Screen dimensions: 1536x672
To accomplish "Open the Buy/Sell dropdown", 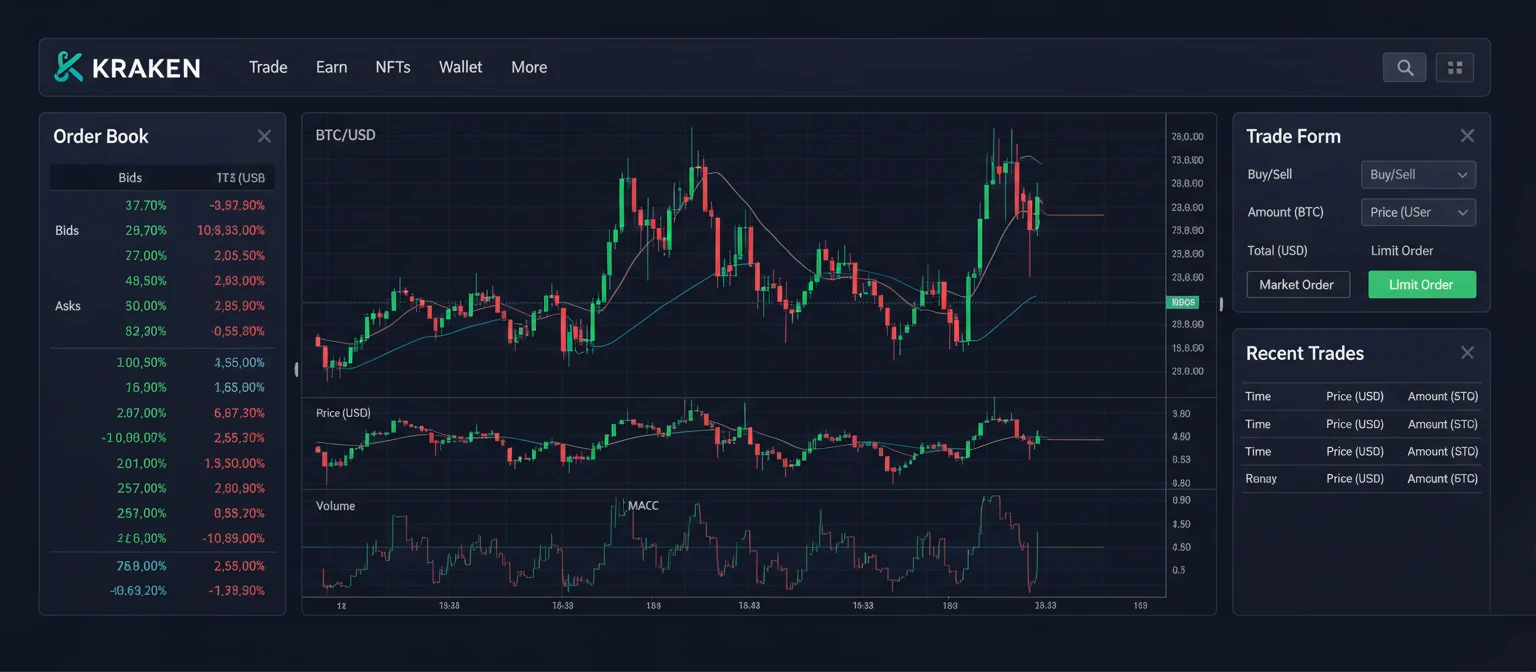I will [x=1418, y=174].
